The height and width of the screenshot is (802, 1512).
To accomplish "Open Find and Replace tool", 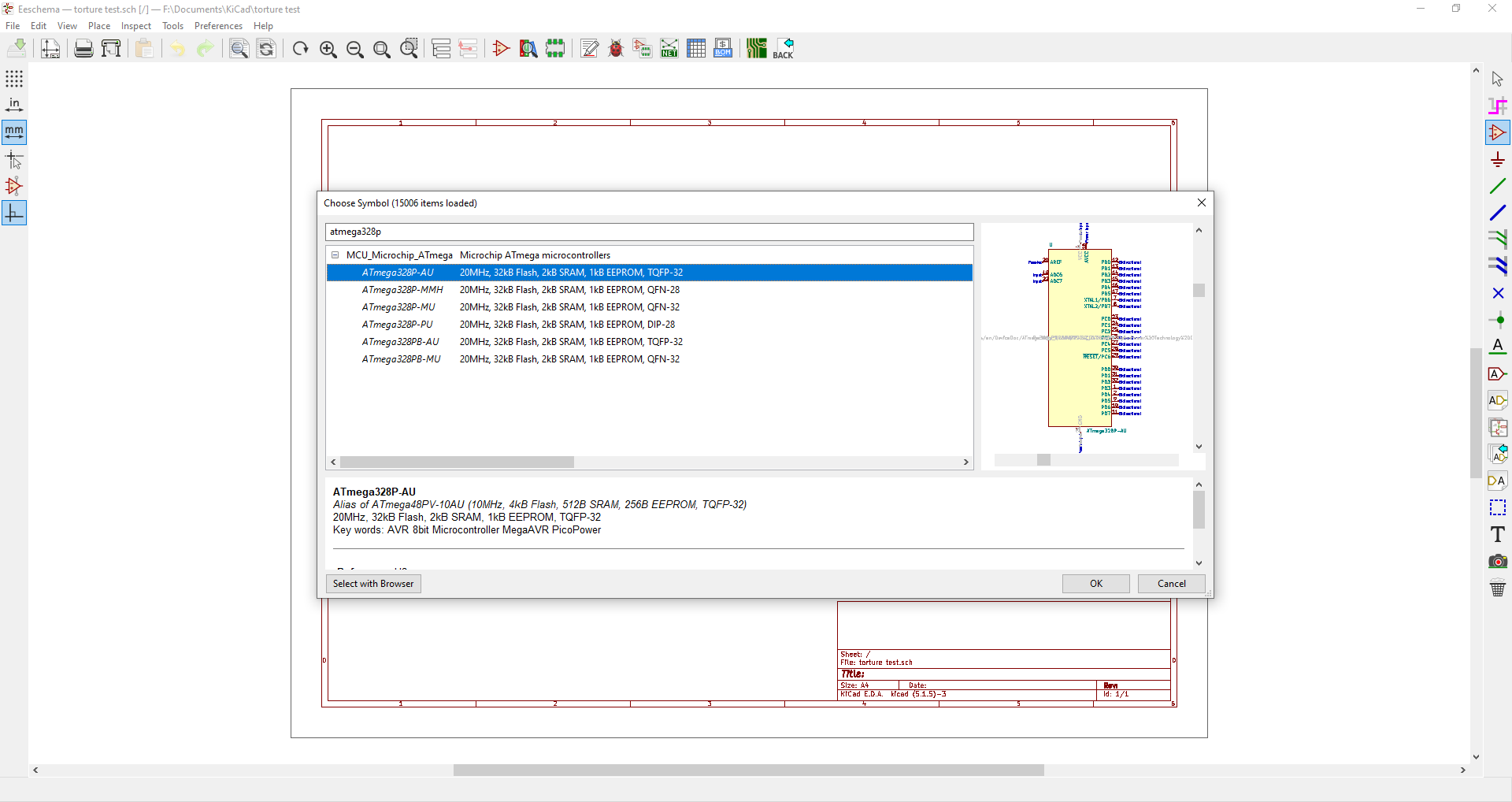I will (266, 49).
